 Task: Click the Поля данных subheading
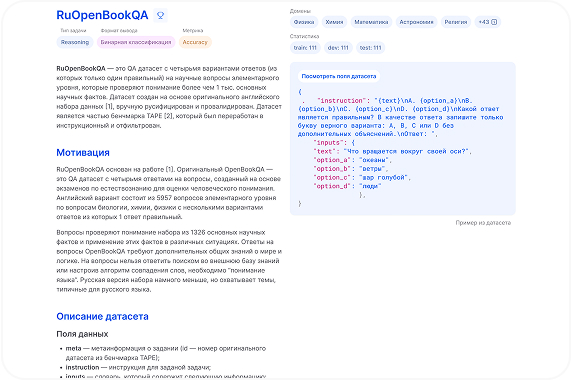tap(82, 334)
